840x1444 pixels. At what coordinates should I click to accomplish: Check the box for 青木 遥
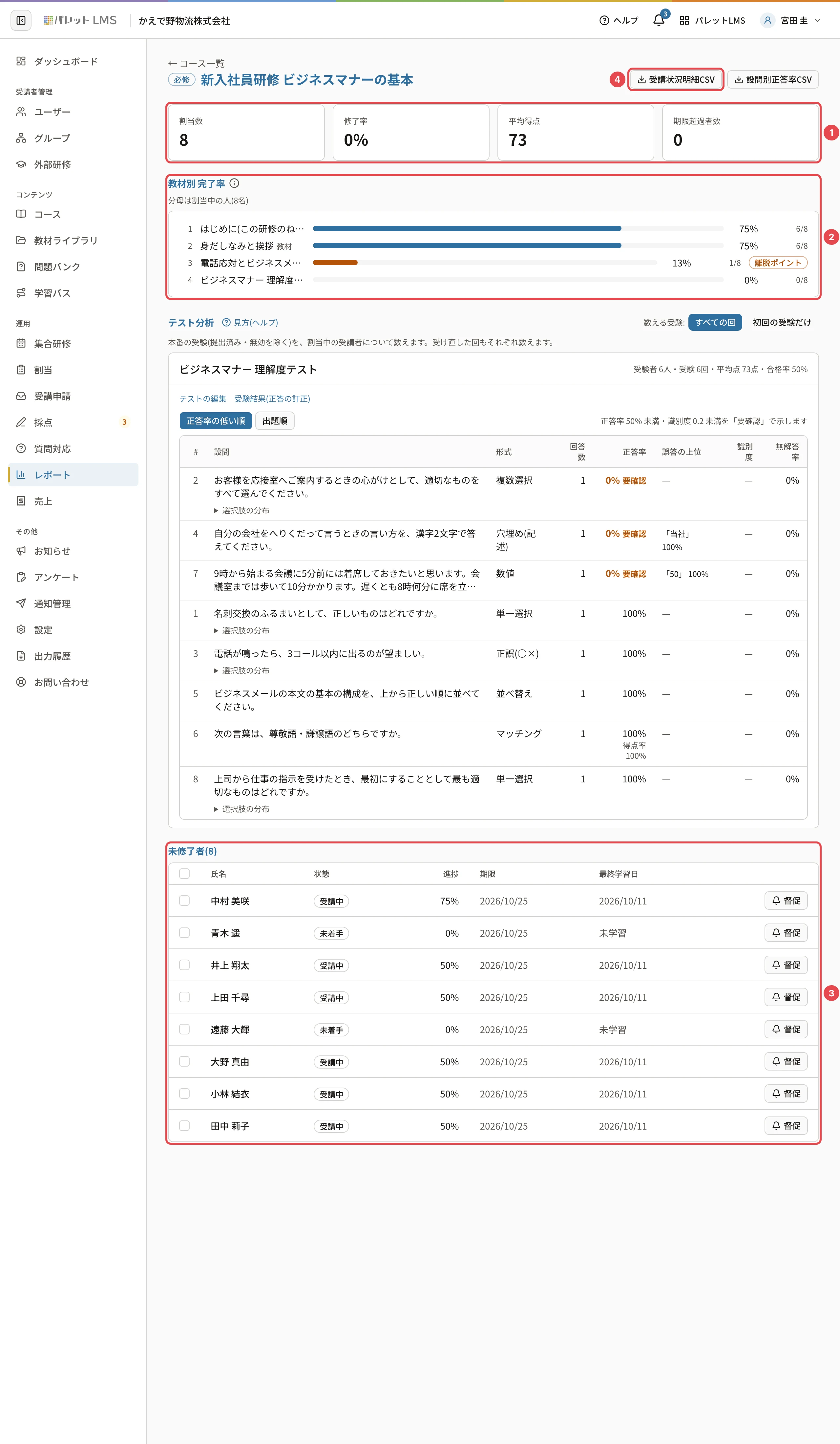tap(184, 933)
